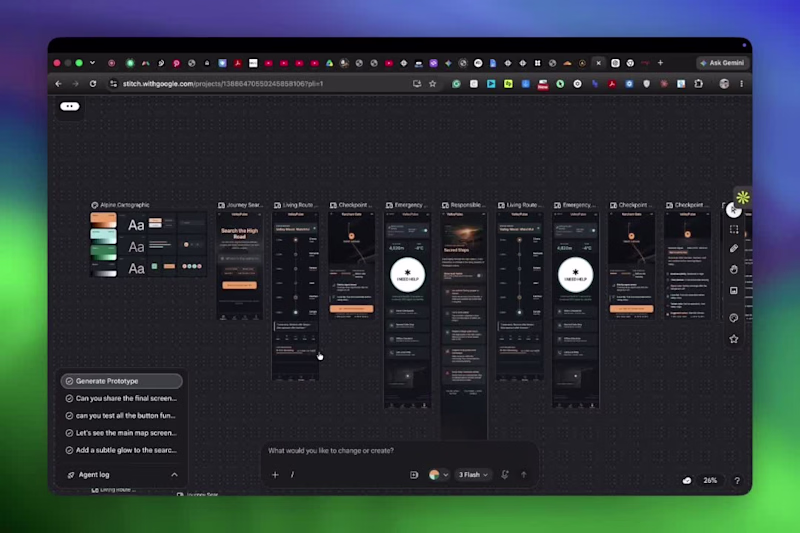Viewport: 800px width, 533px height.
Task: Click the Agent log label
Action: 94,475
